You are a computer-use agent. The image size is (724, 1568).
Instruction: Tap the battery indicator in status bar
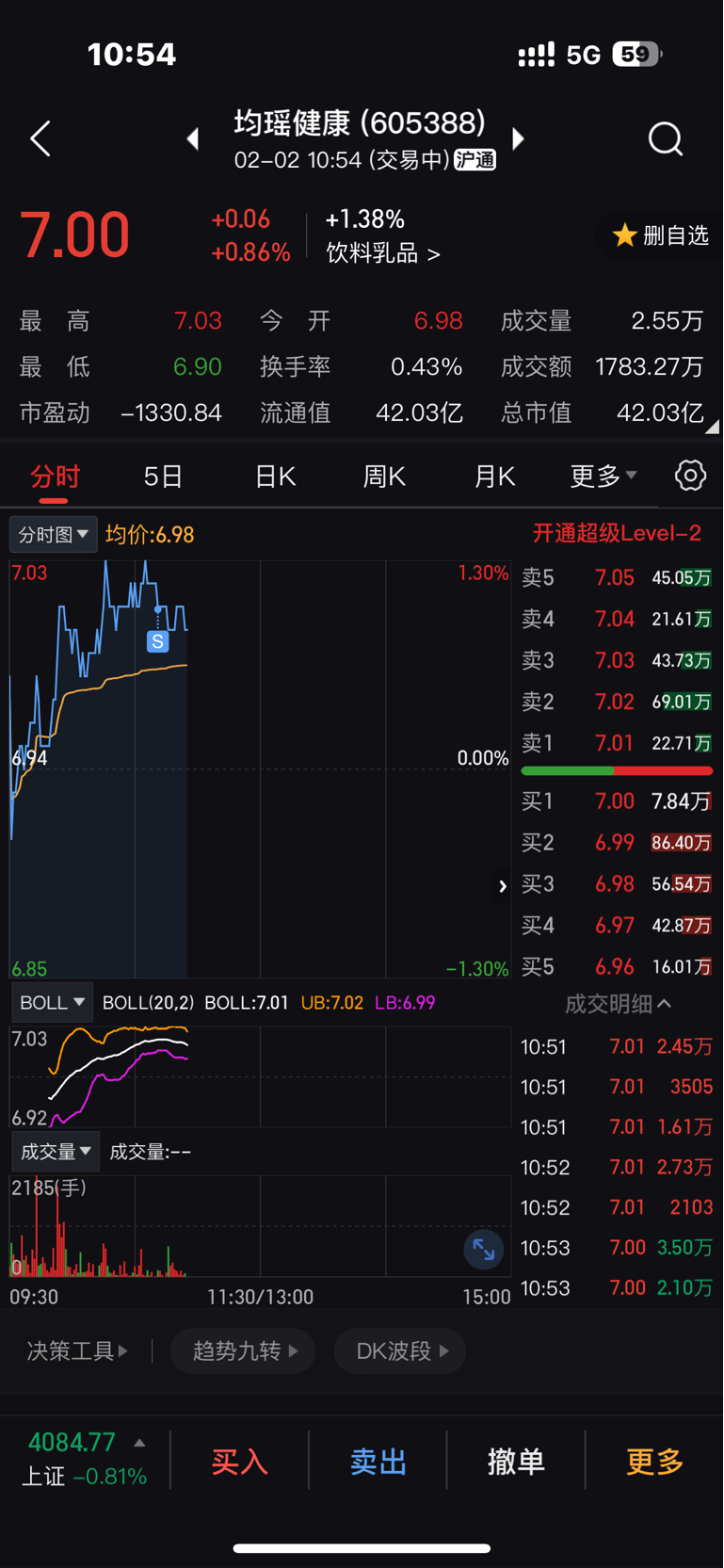[x=636, y=54]
